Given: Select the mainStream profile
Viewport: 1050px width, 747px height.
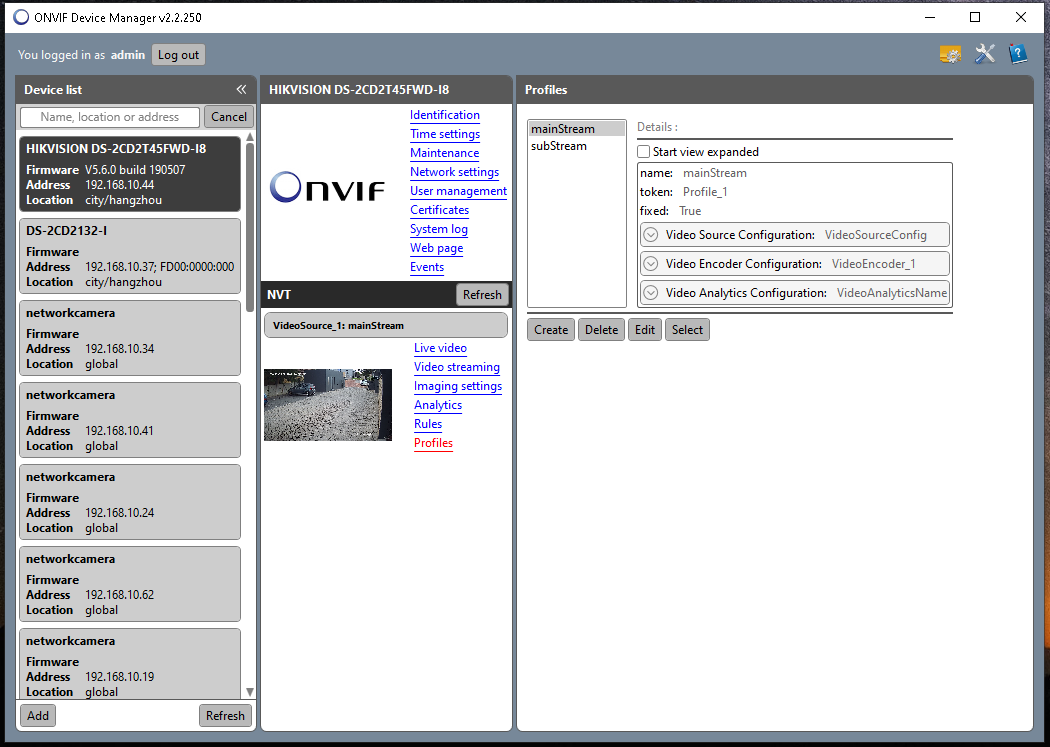Looking at the screenshot, I should pyautogui.click(x=577, y=129).
